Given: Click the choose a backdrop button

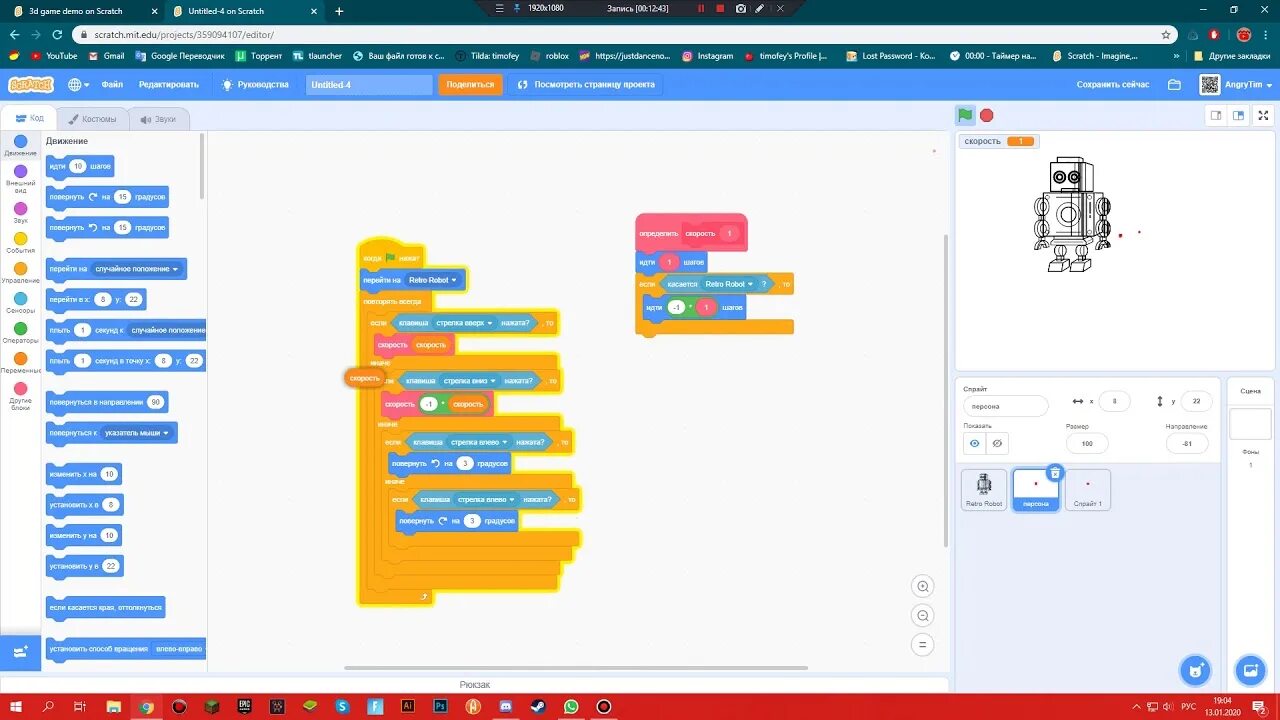Looking at the screenshot, I should click(1250, 670).
